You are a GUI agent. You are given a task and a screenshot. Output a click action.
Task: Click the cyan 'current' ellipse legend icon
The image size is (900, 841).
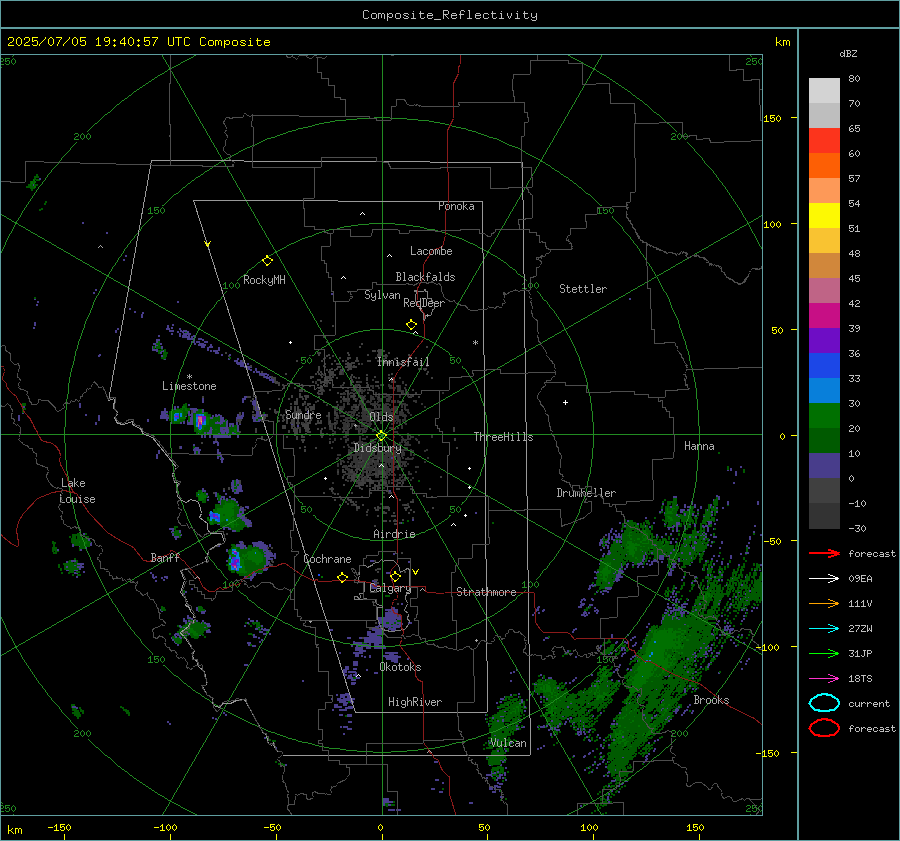point(824,703)
